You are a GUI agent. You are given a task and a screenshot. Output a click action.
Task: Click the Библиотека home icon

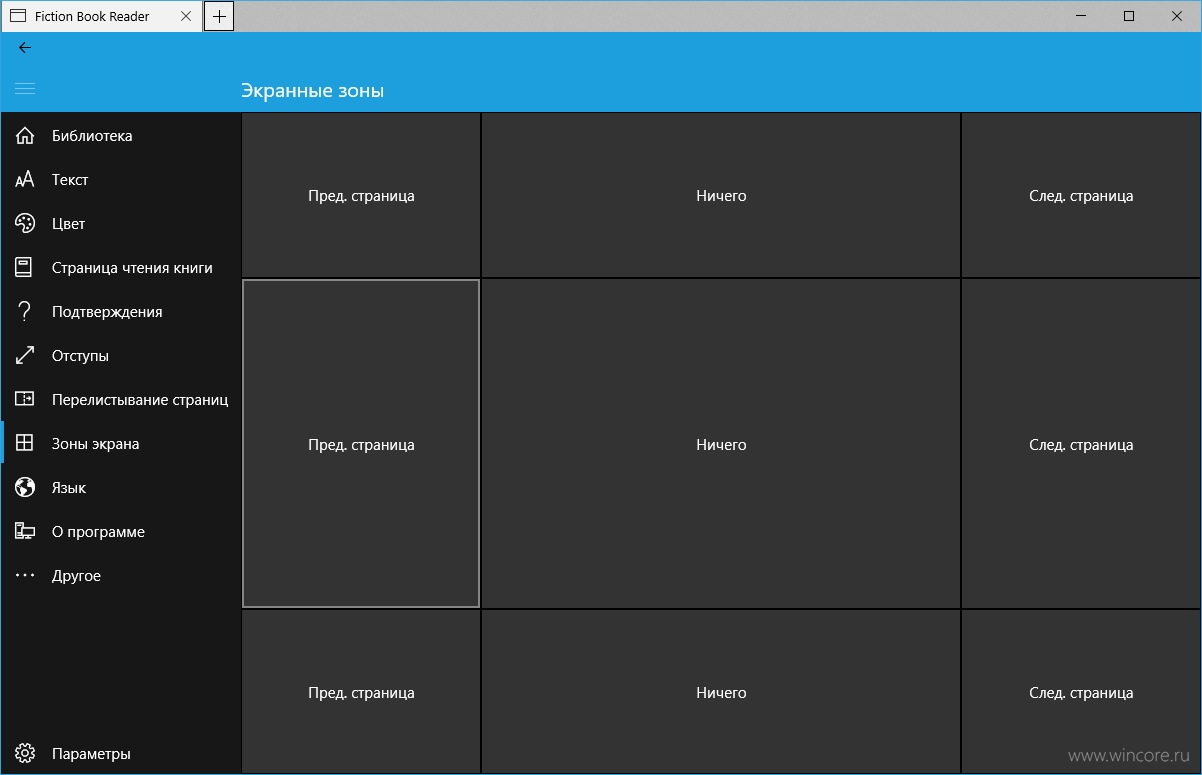pos(25,136)
